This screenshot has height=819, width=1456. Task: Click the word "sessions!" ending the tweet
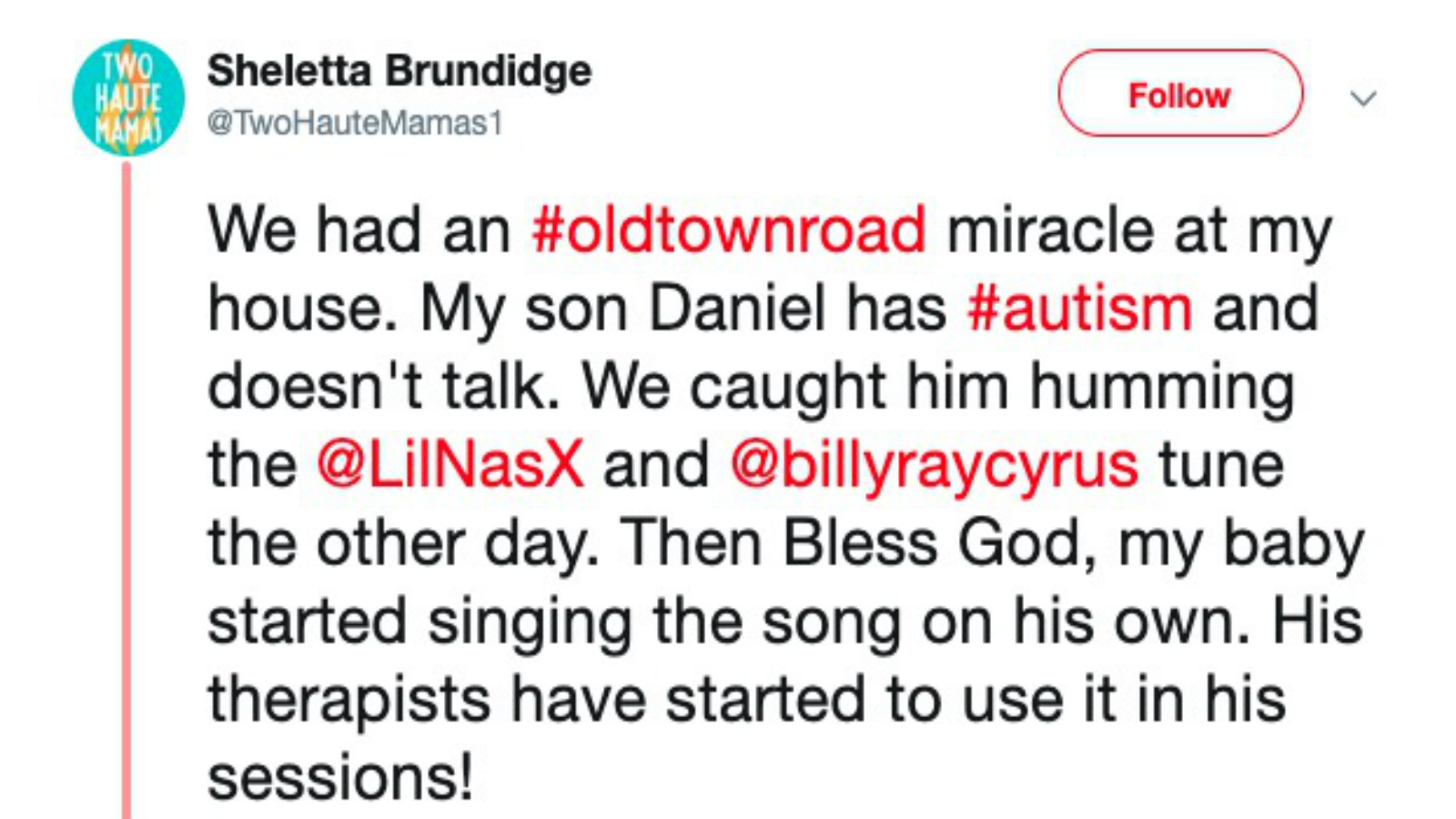[x=340, y=778]
